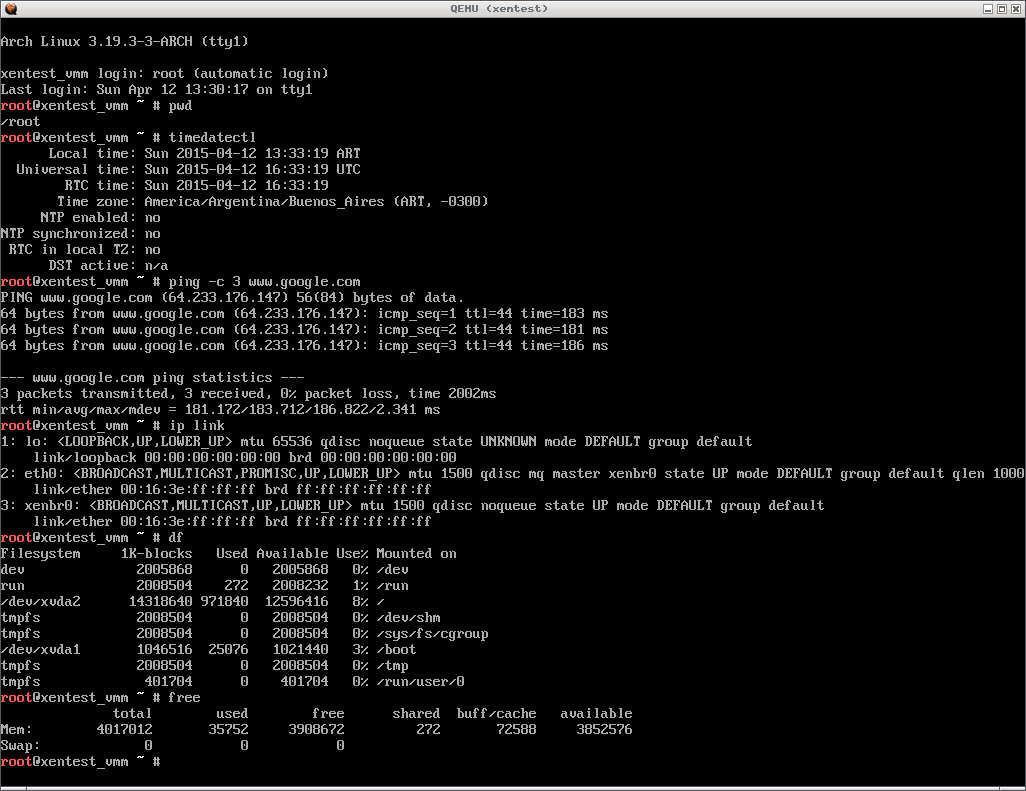Click the "free" command in the terminal
The width and height of the screenshot is (1026, 791).
[x=184, y=698]
